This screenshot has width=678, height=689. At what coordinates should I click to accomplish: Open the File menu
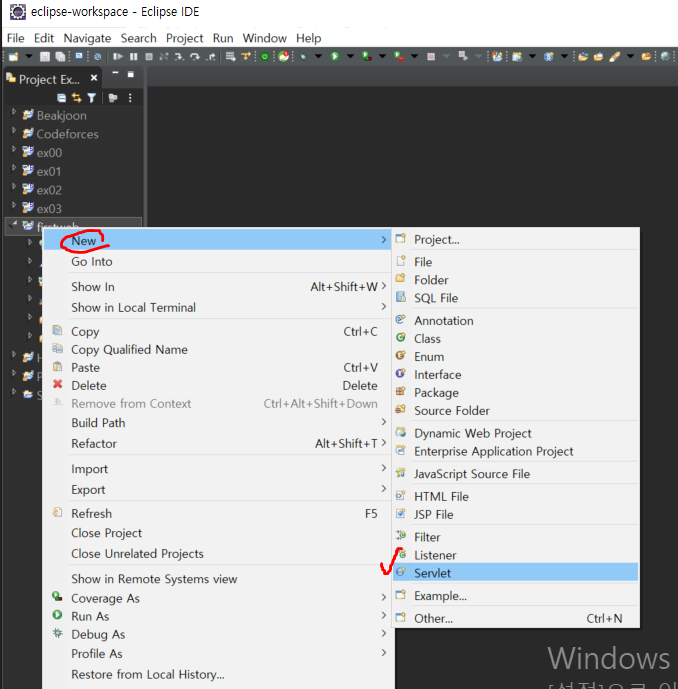click(x=16, y=38)
